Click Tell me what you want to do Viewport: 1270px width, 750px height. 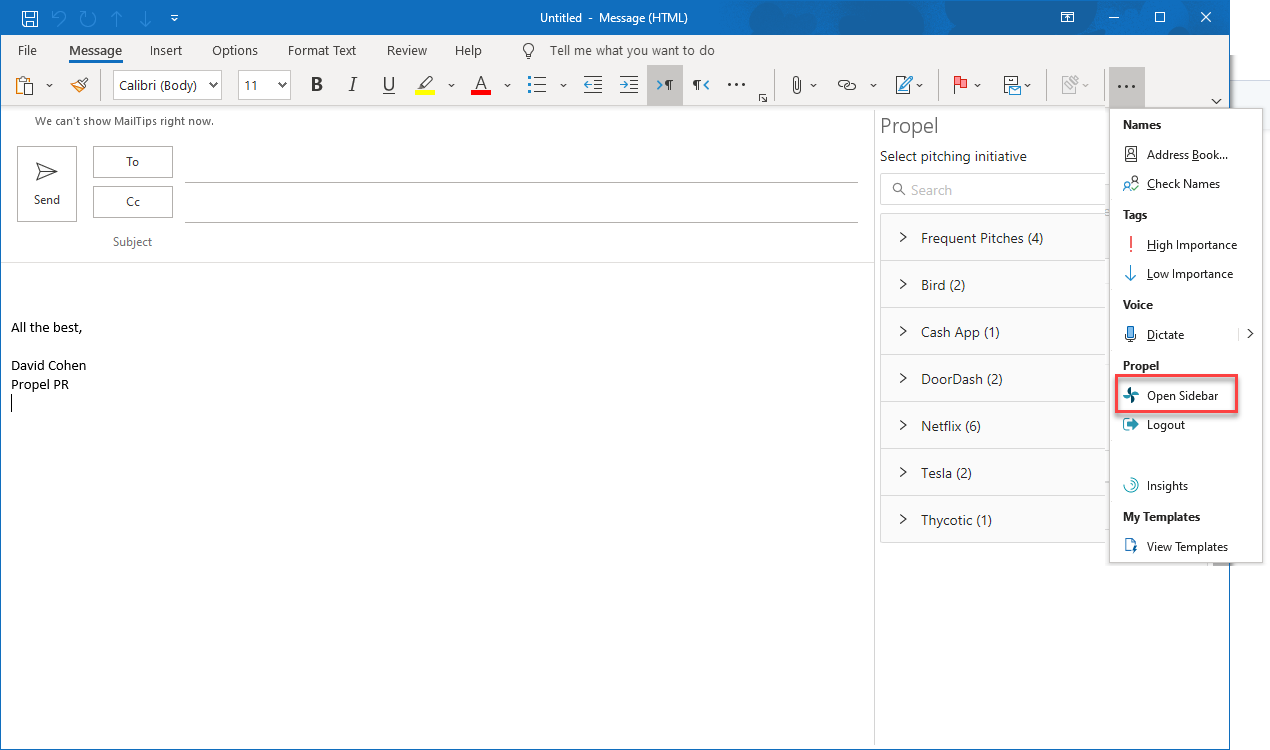[x=632, y=50]
